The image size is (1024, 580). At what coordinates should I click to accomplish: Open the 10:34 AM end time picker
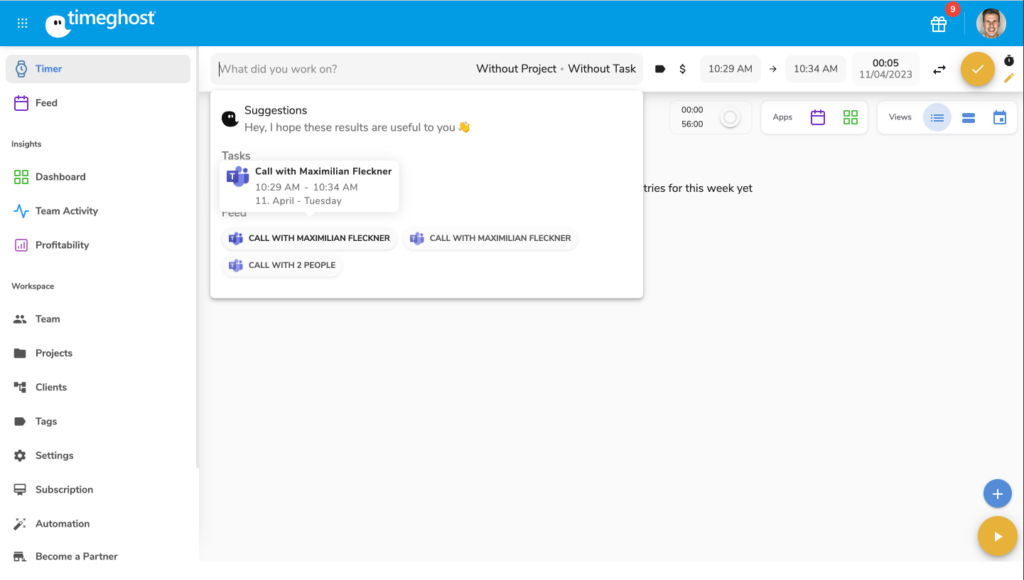click(815, 69)
